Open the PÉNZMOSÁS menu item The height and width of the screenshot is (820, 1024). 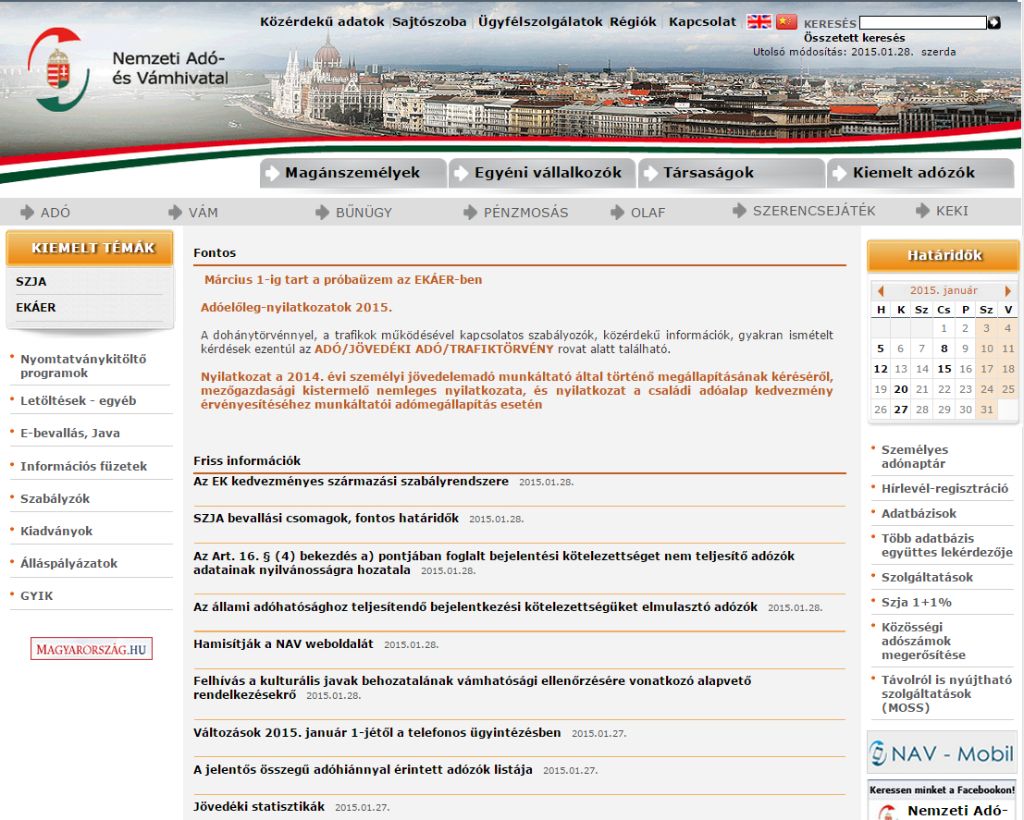coord(525,212)
